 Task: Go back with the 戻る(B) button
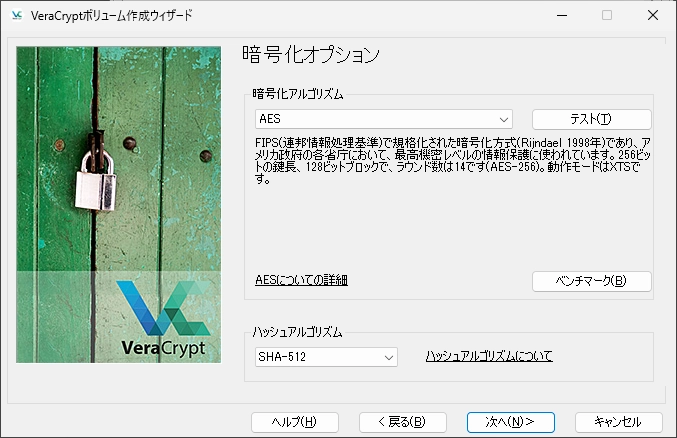[402, 422]
